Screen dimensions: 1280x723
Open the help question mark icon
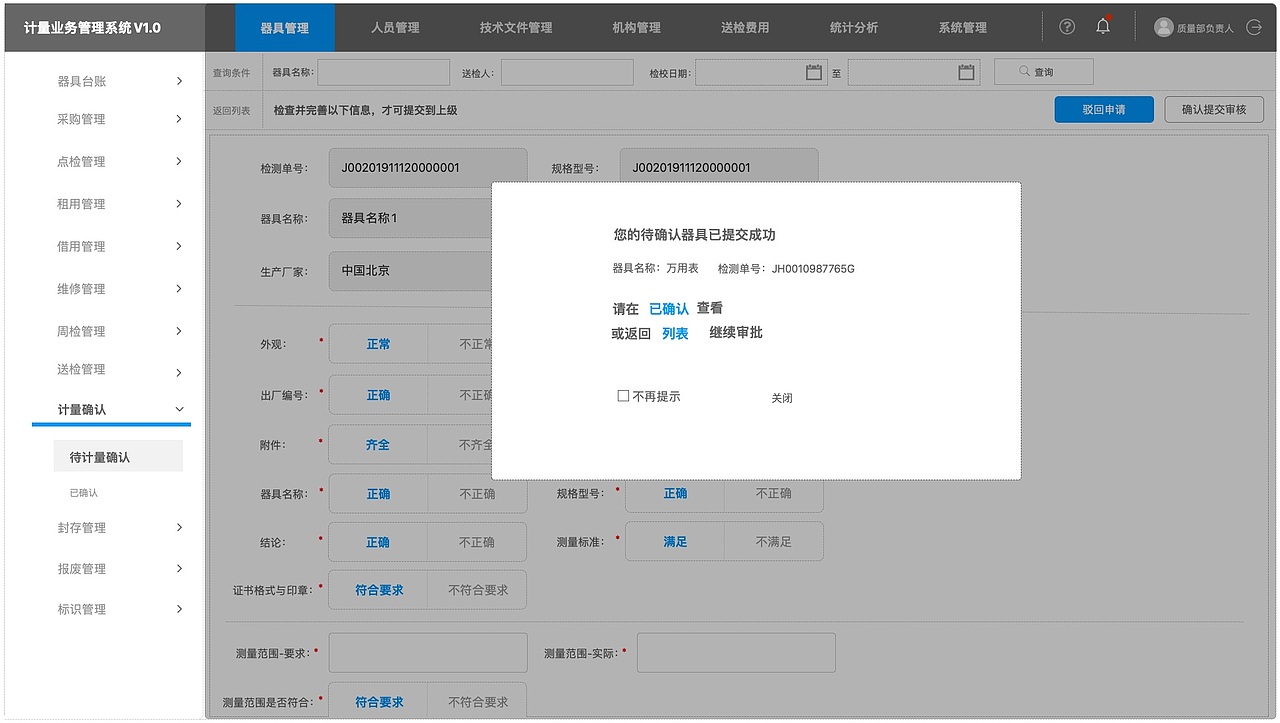(x=1066, y=27)
